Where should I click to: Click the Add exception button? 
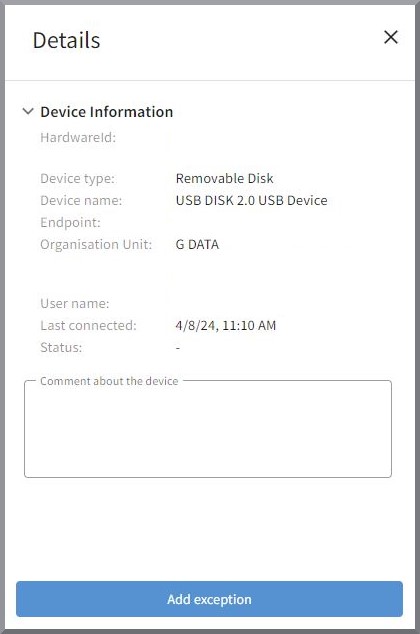(209, 599)
